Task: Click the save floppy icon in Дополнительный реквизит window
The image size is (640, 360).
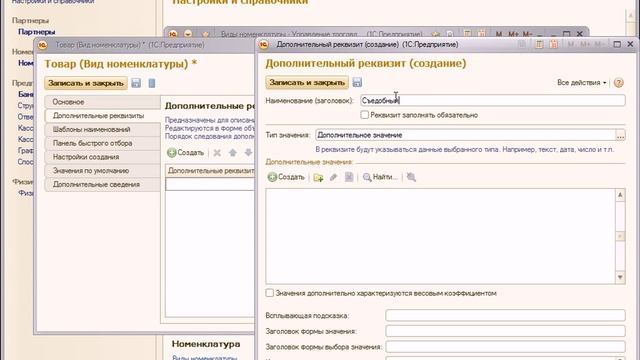Action: tap(357, 82)
